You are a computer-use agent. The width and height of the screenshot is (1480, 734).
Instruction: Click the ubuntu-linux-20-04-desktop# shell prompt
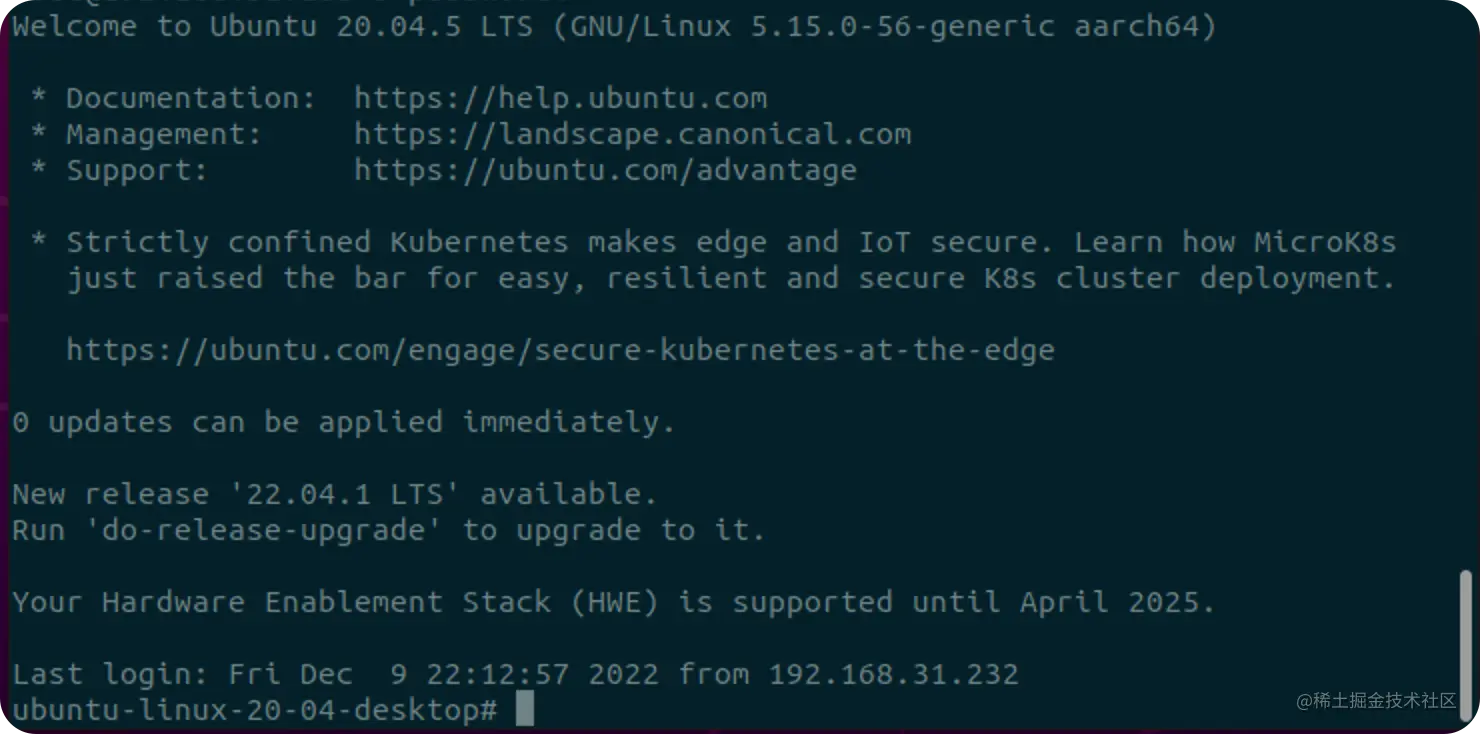pyautogui.click(x=254, y=710)
